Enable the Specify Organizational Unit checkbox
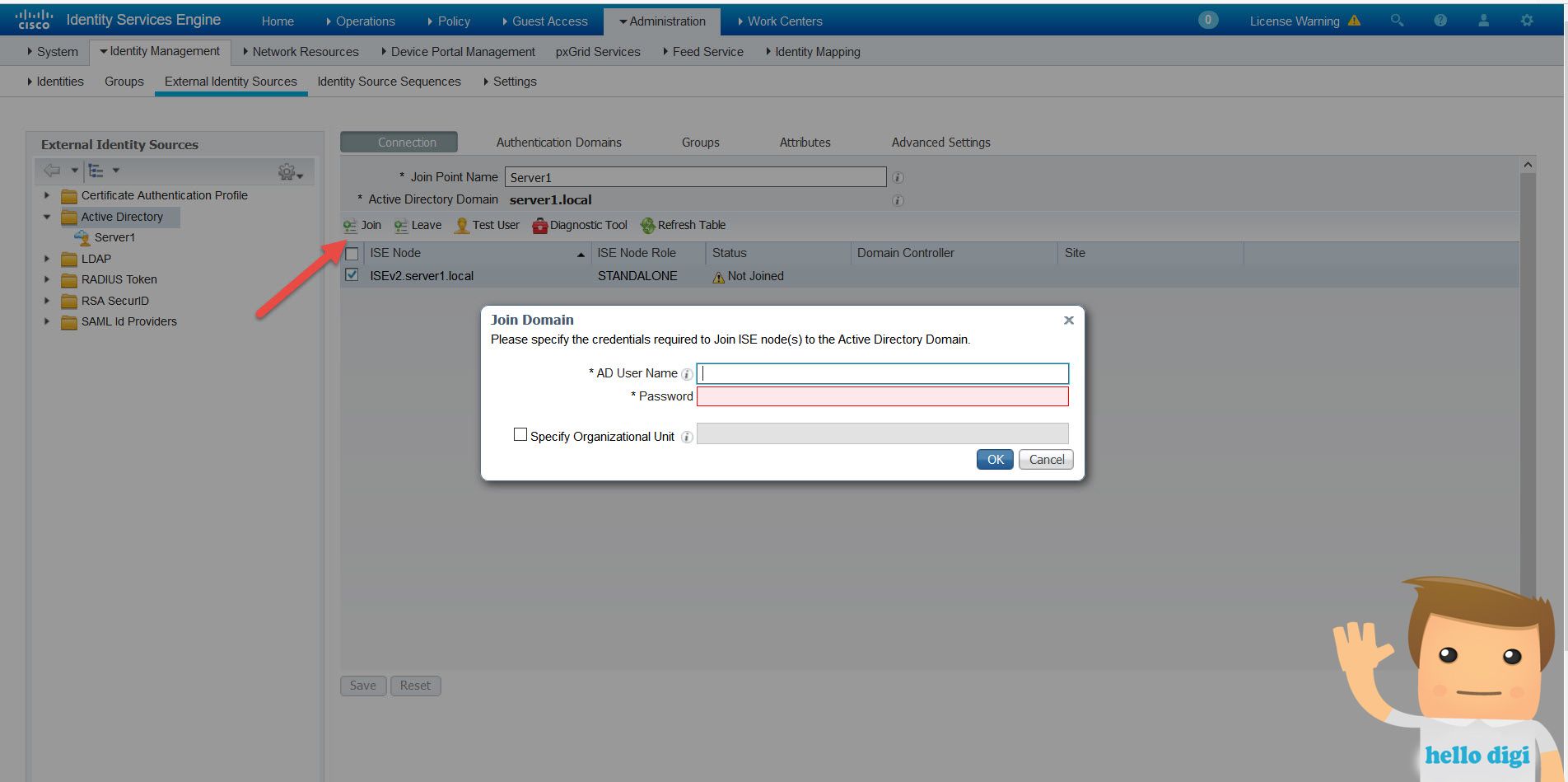 click(x=520, y=434)
